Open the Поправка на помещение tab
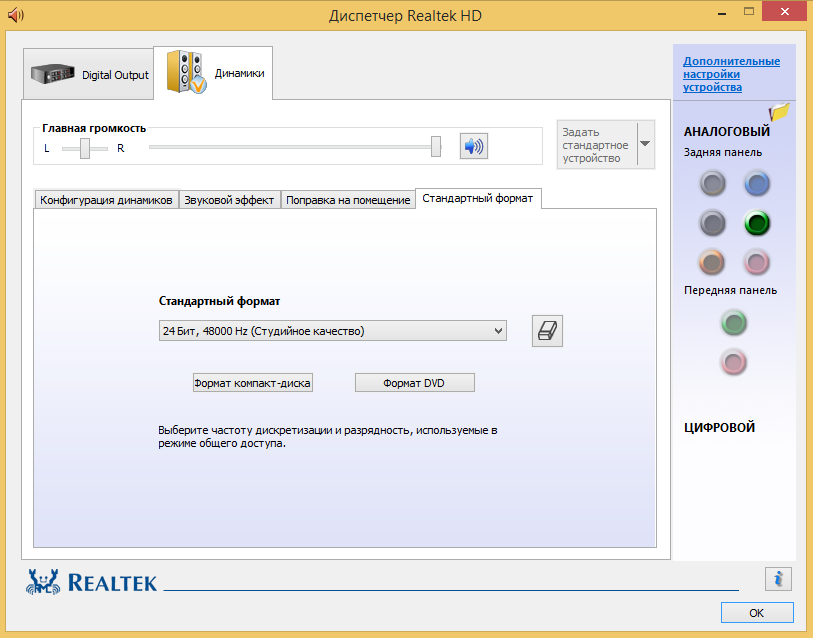 tap(348, 200)
